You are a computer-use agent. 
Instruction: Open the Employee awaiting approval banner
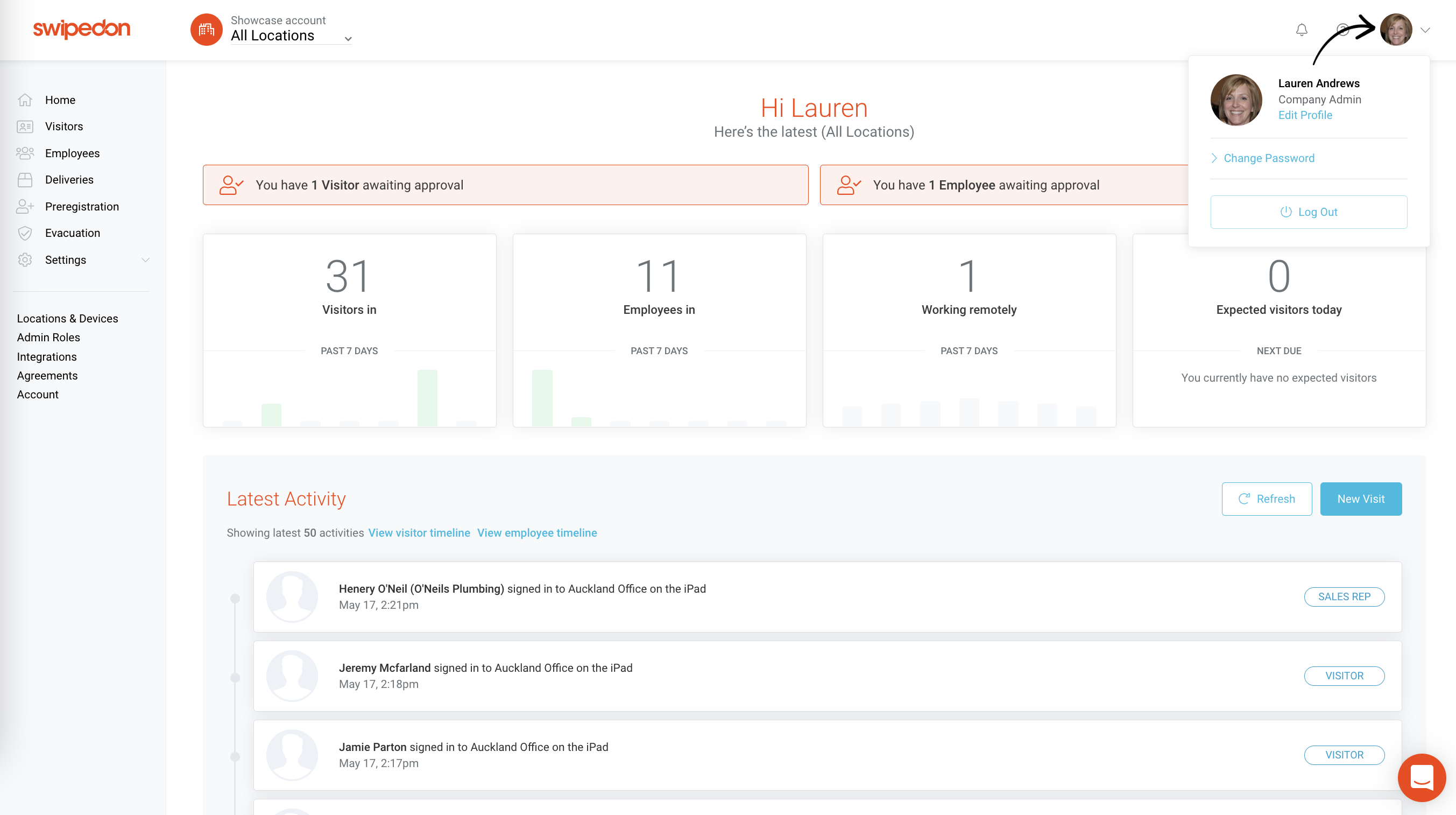tap(1004, 185)
